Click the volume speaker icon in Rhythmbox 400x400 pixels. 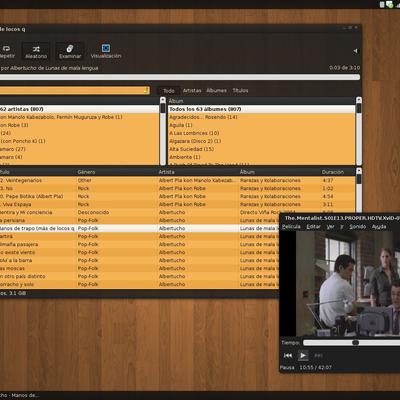point(356,51)
